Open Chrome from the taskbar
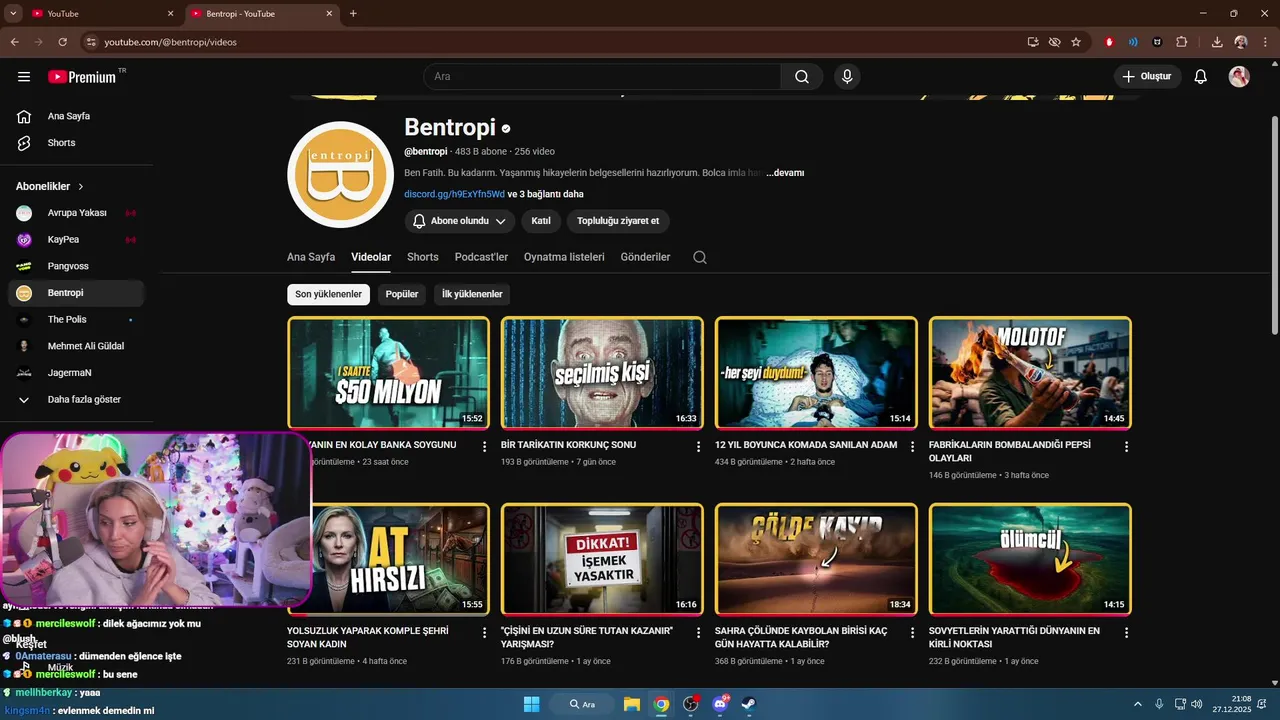The height and width of the screenshot is (720, 1280). pyautogui.click(x=661, y=704)
